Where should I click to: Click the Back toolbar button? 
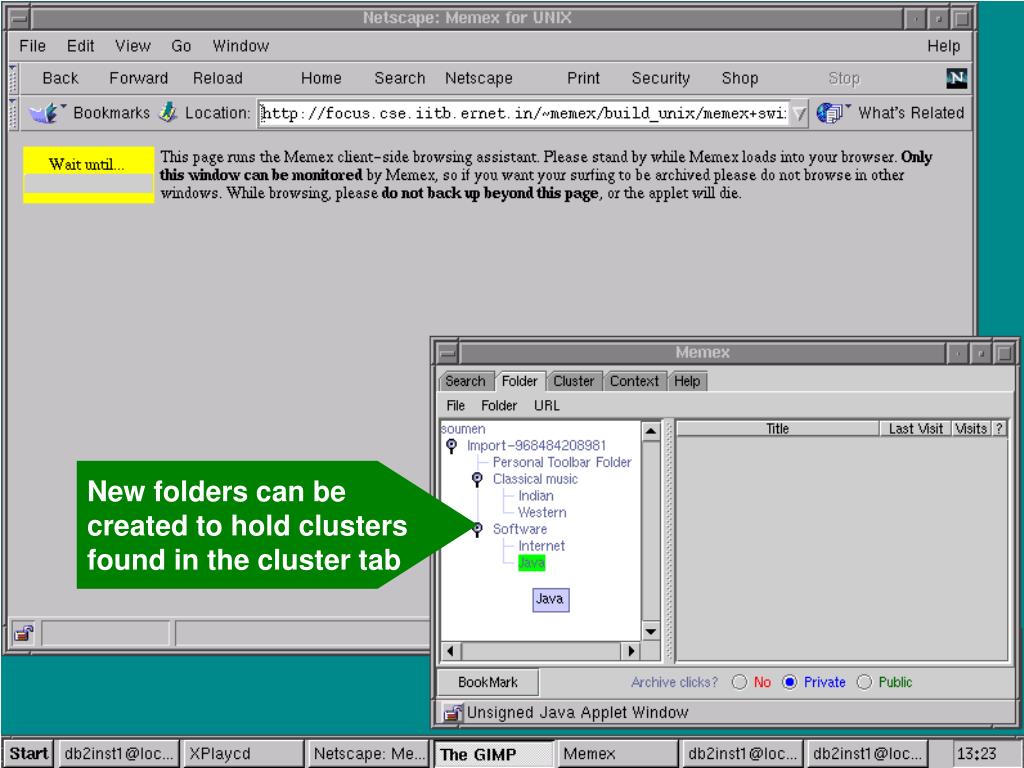[x=60, y=78]
